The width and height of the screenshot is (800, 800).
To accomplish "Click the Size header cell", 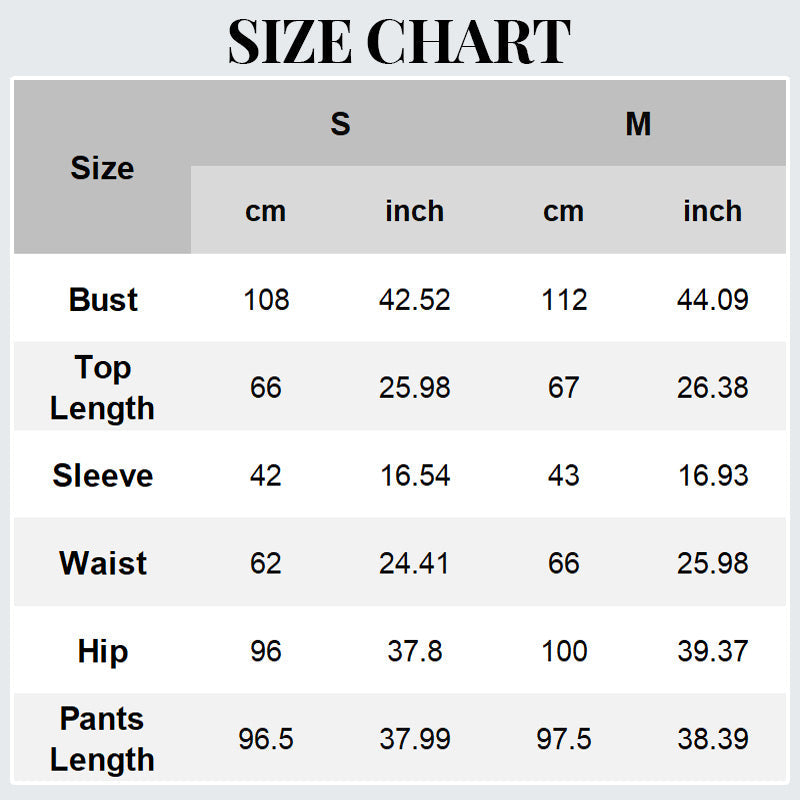I will pyautogui.click(x=102, y=168).
